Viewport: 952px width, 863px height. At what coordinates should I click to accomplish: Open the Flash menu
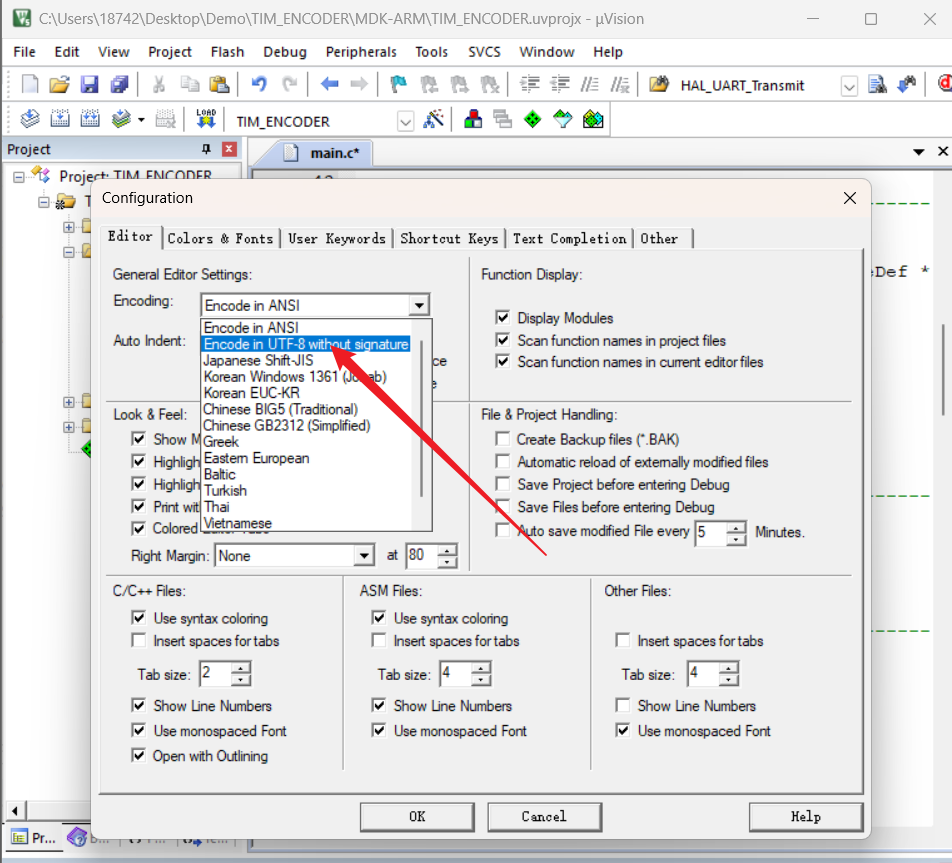227,52
